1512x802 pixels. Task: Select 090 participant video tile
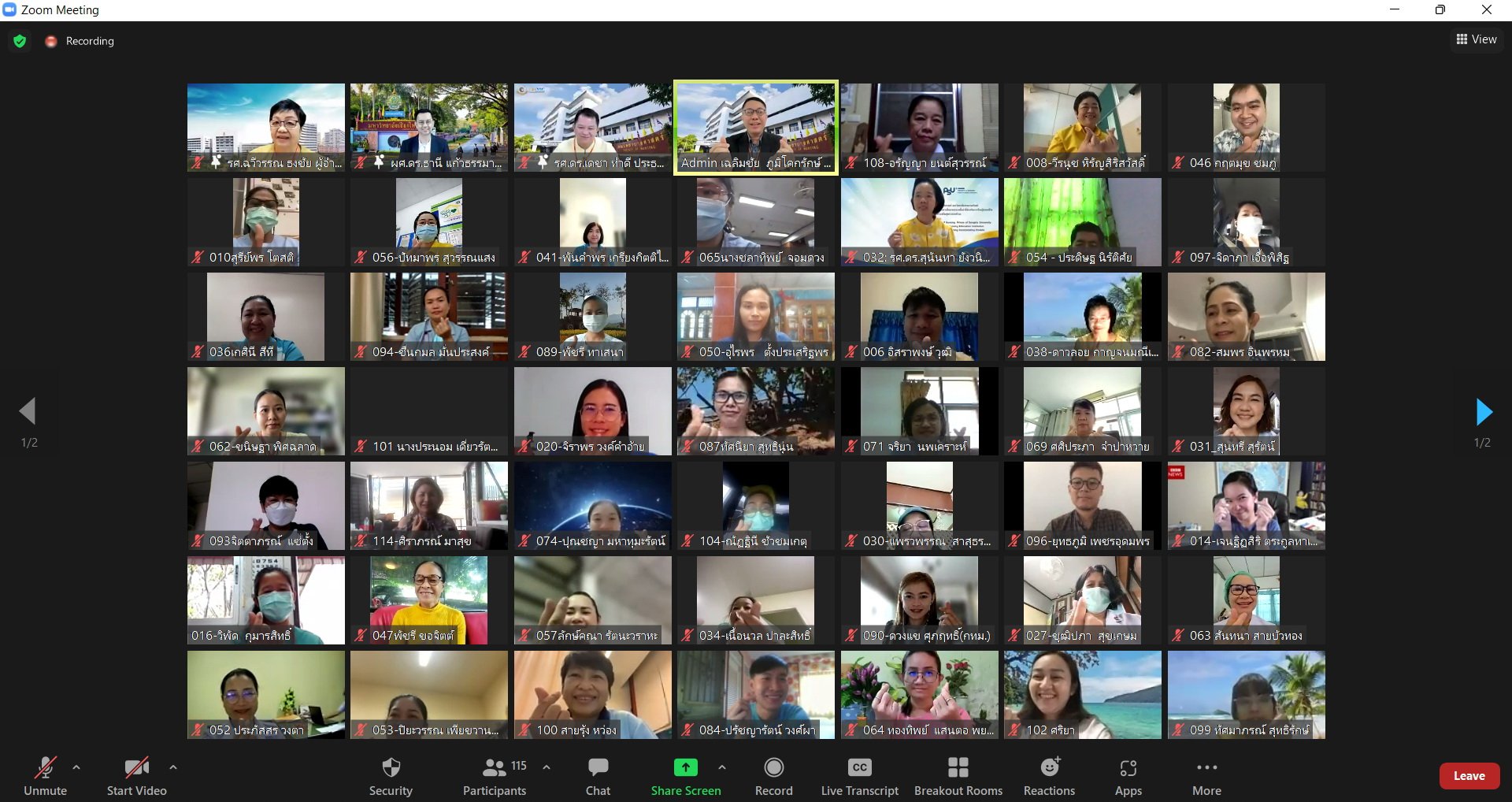[x=920, y=600]
